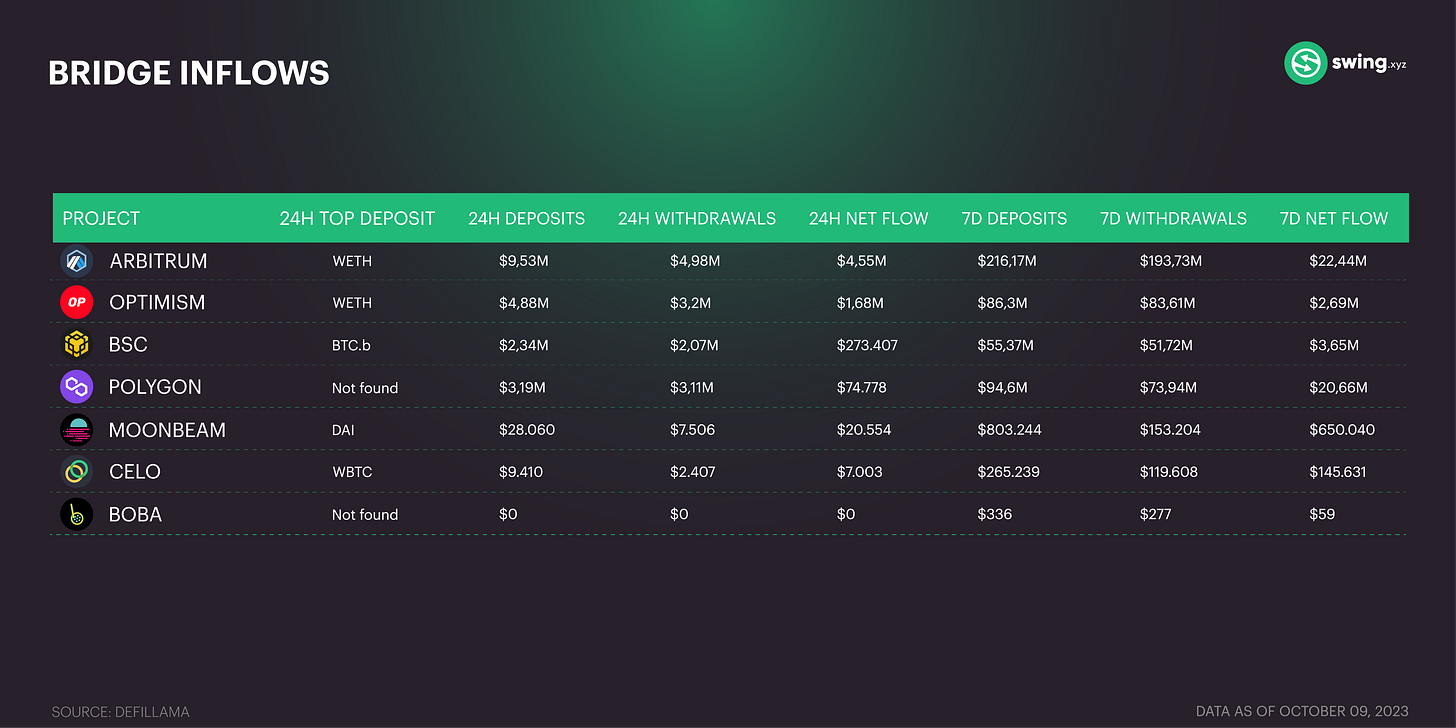The image size is (1456, 728).
Task: Click the Arbitrum logo icon
Action: pos(77,261)
